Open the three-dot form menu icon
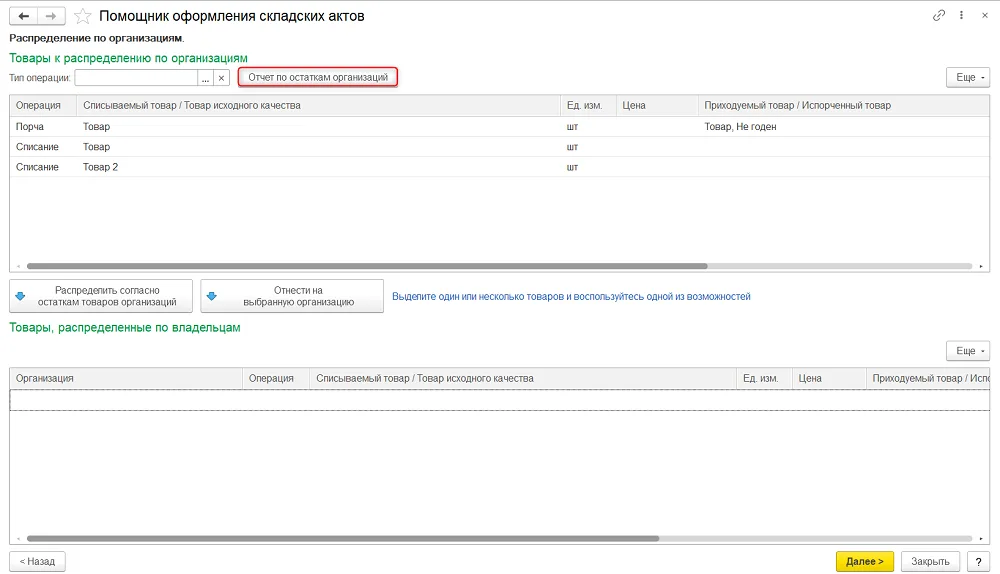This screenshot has width=1000, height=574. click(x=961, y=15)
